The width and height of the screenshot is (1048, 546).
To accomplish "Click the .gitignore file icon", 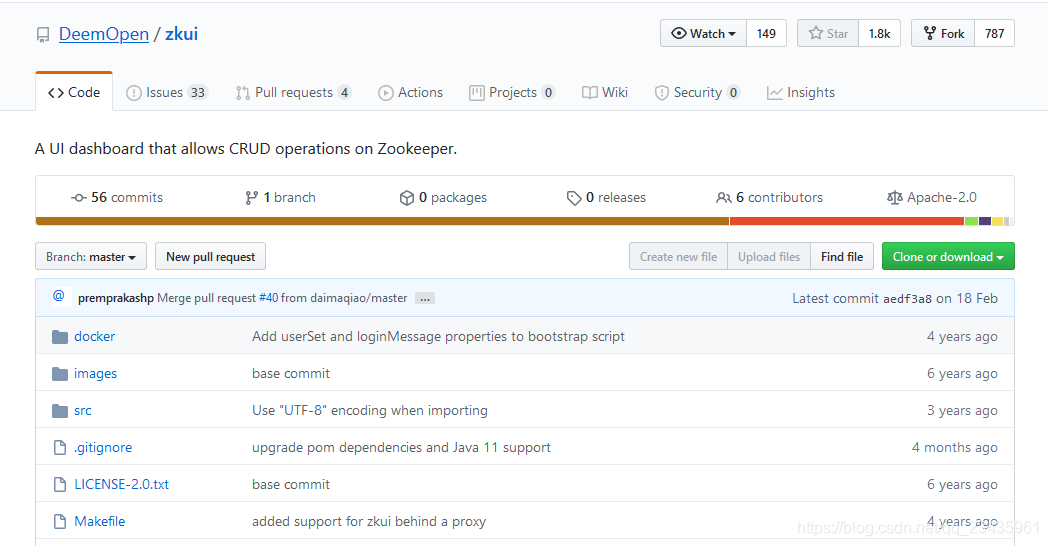I will (x=60, y=447).
